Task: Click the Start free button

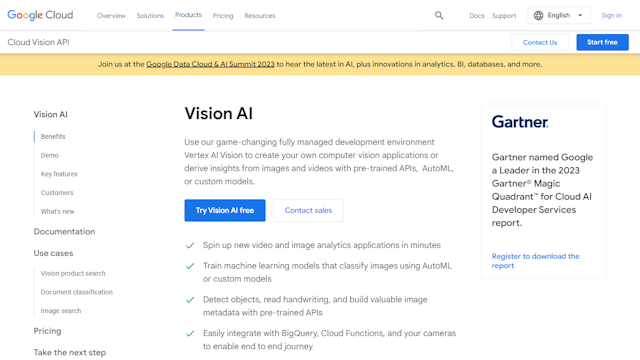Action: point(602,42)
